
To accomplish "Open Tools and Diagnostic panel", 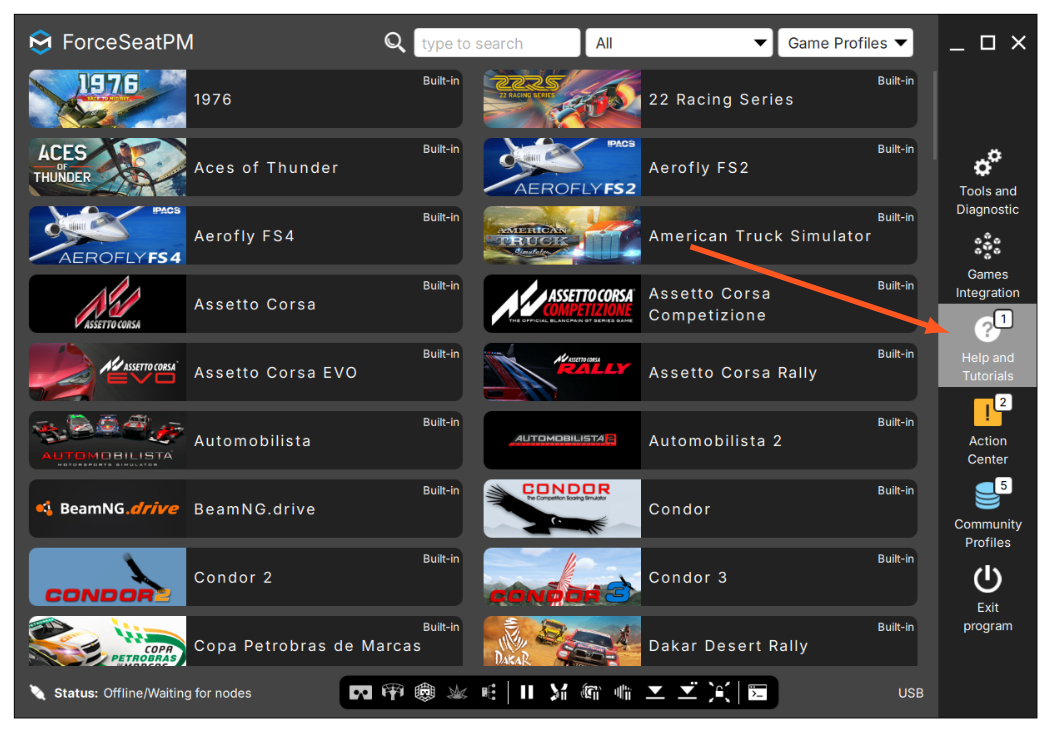I will tap(988, 183).
